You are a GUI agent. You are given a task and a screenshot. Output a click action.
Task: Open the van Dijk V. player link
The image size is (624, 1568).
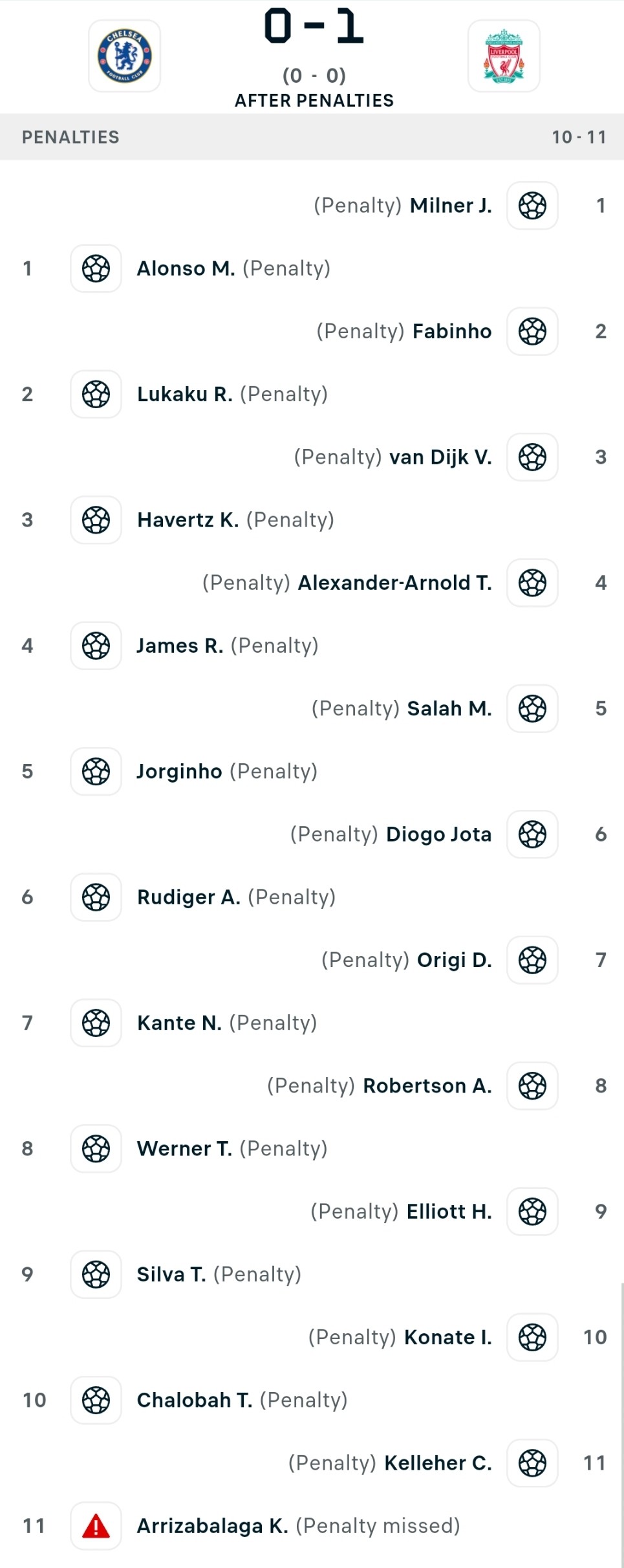pyautogui.click(x=440, y=457)
